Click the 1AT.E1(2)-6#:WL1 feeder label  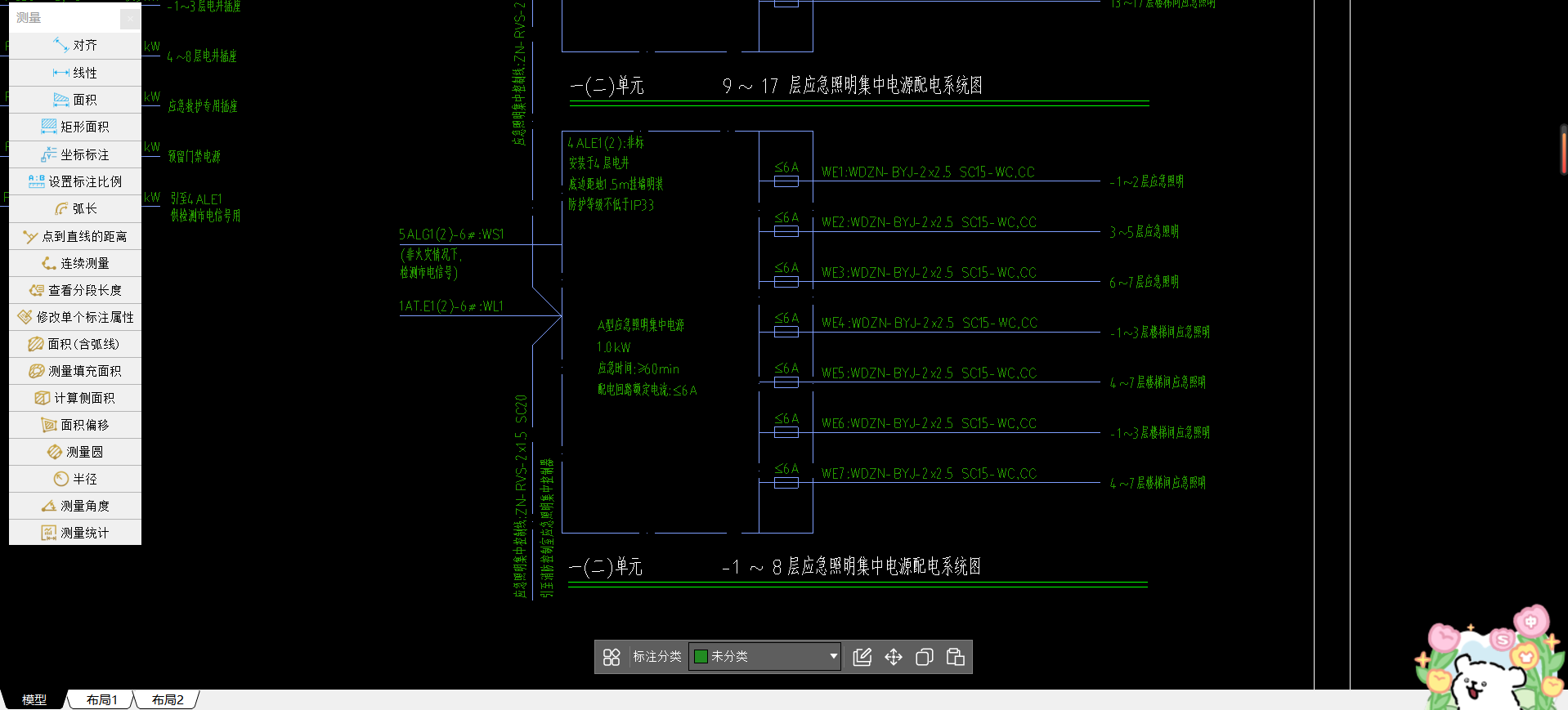451,306
